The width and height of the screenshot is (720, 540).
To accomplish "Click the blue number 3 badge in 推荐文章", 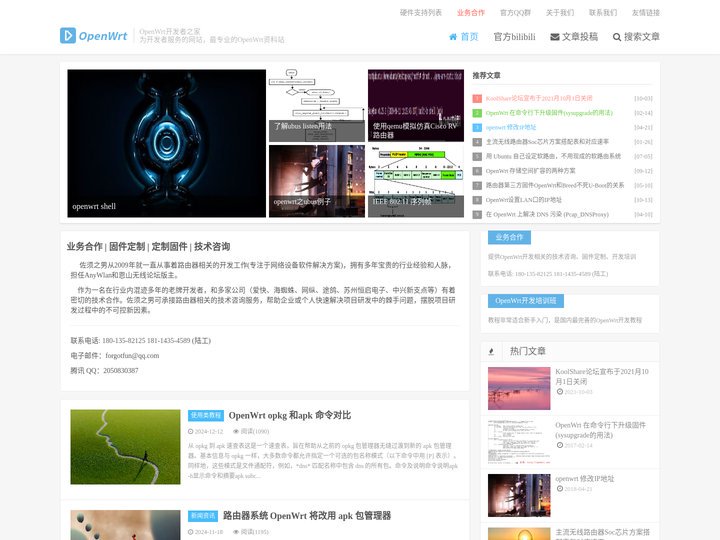I will coord(477,127).
